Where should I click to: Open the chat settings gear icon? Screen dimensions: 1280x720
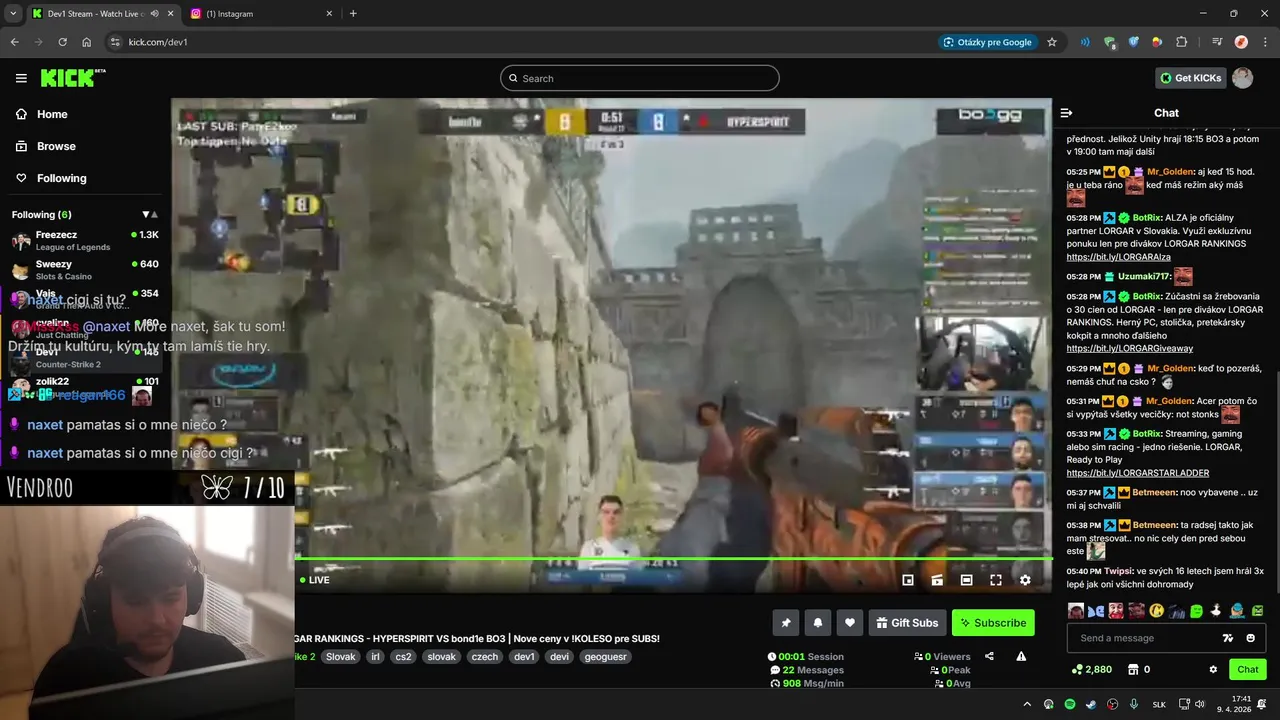1213,669
